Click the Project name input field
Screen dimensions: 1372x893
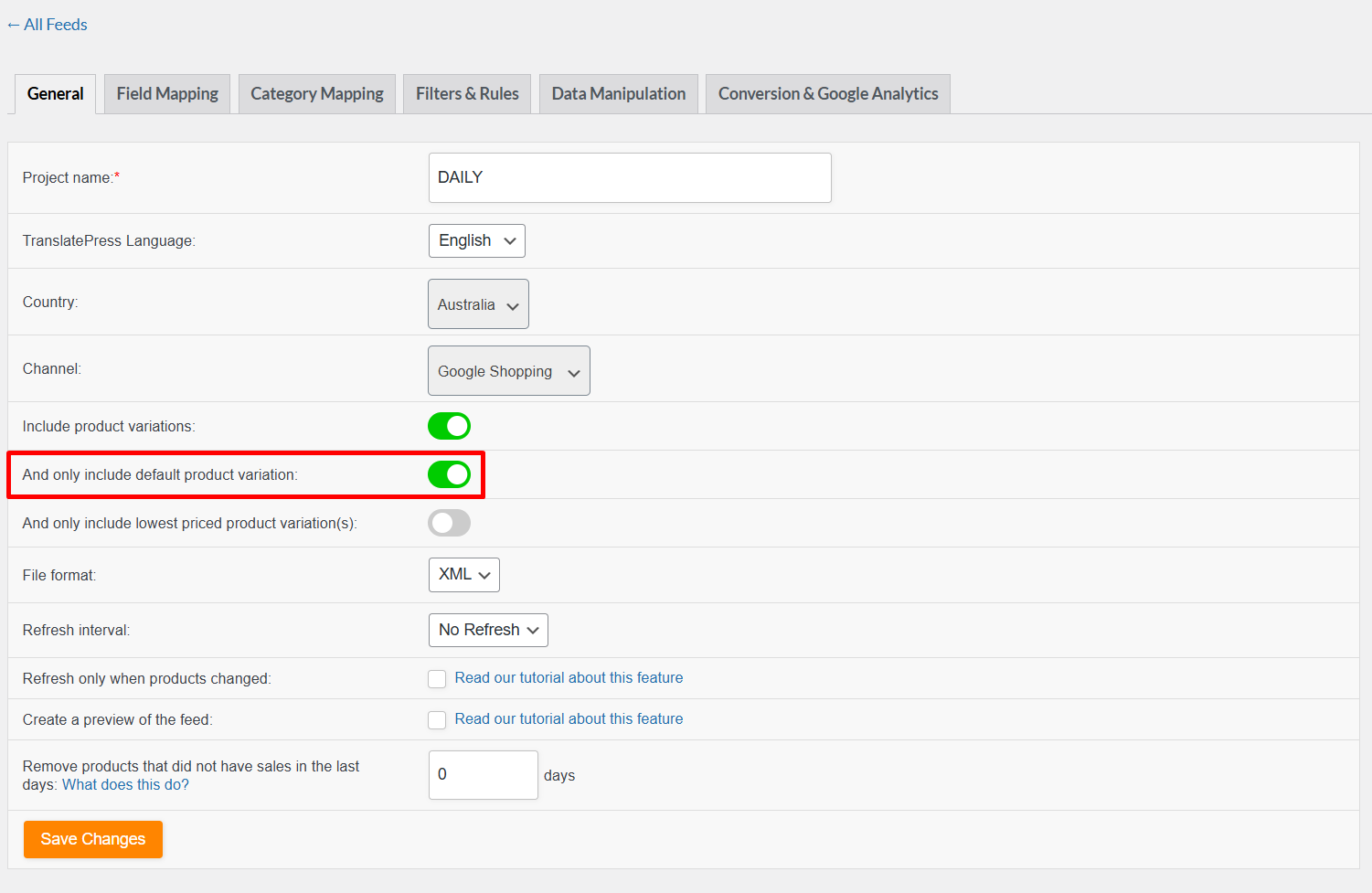pyautogui.click(x=630, y=177)
